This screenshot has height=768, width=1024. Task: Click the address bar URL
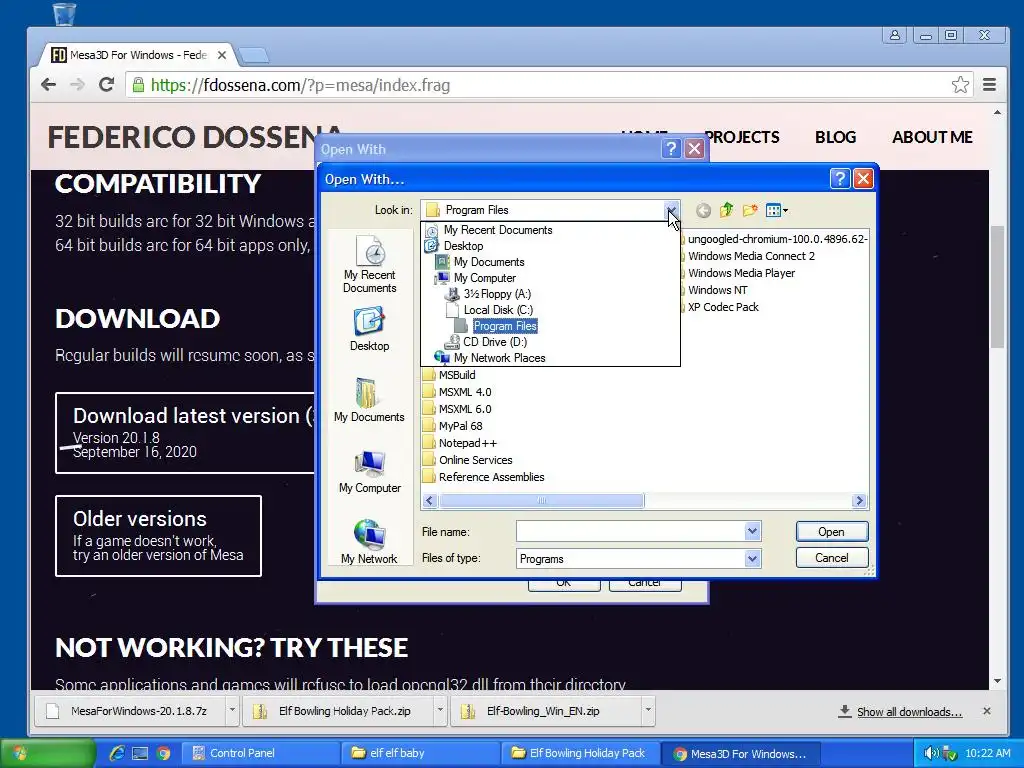coord(300,86)
